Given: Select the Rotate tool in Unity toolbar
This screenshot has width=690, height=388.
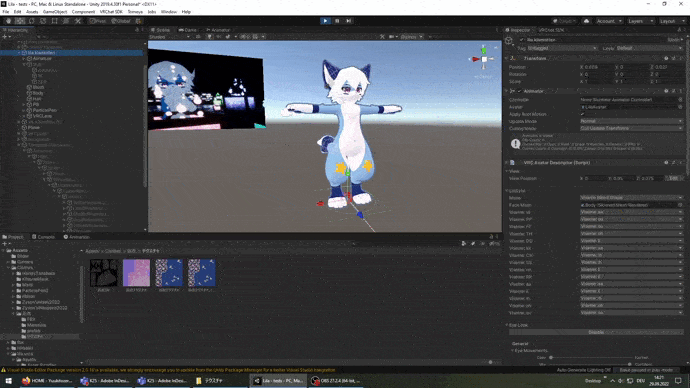Looking at the screenshot, I should tap(31, 21).
